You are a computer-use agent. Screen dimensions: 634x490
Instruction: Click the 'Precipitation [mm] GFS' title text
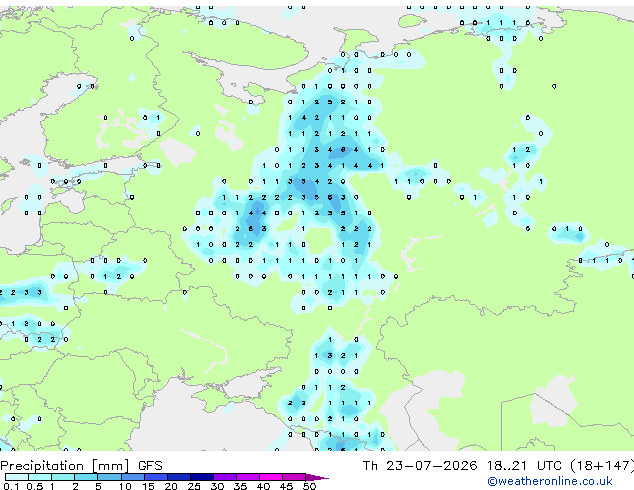tap(81, 466)
